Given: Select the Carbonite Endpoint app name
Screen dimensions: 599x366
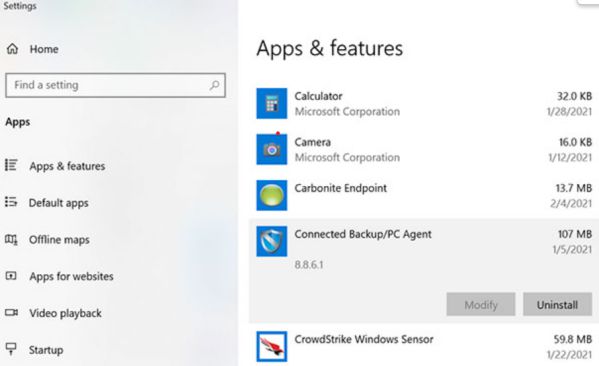Looking at the screenshot, I should [x=340, y=188].
